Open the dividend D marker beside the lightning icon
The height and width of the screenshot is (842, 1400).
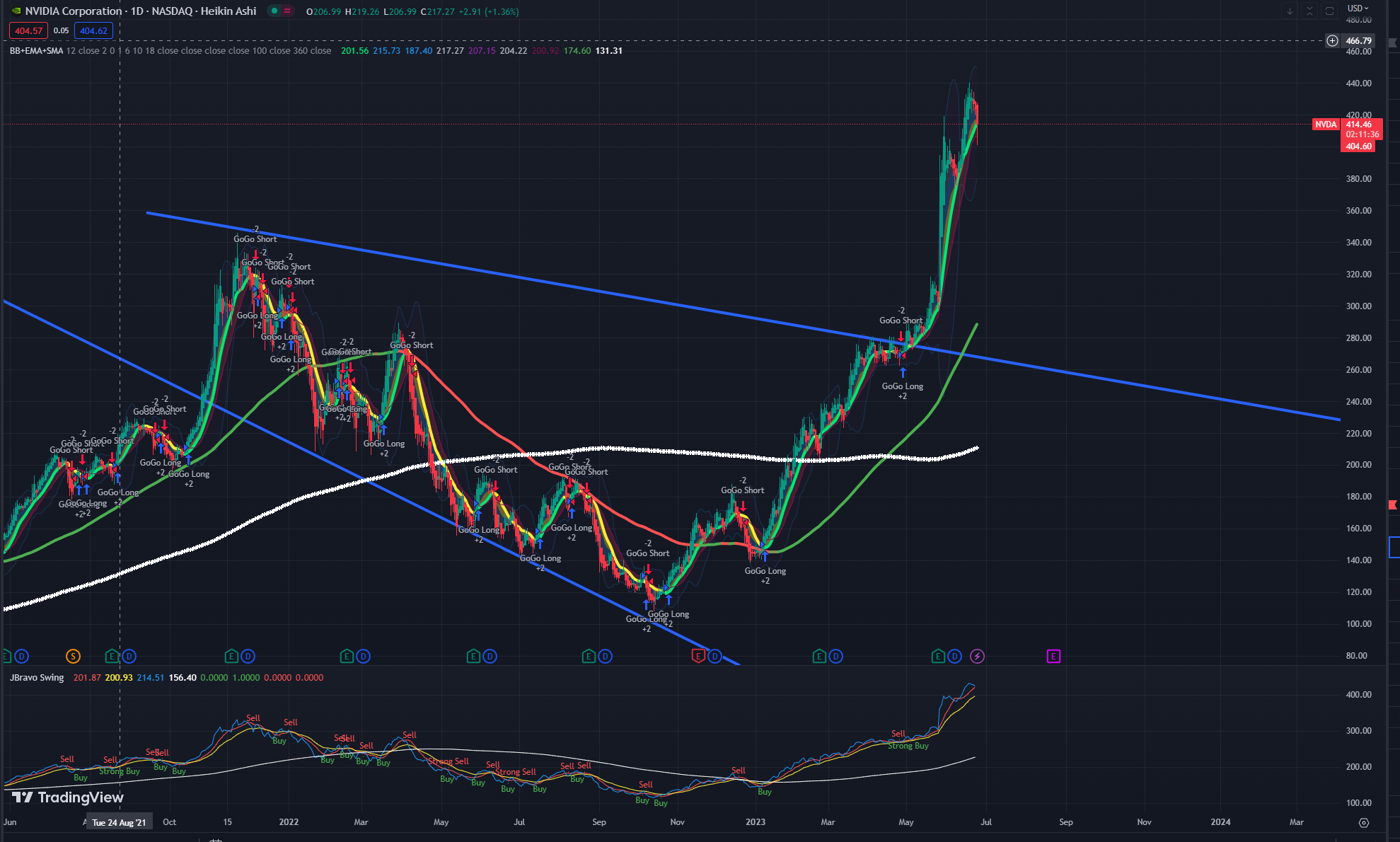954,657
